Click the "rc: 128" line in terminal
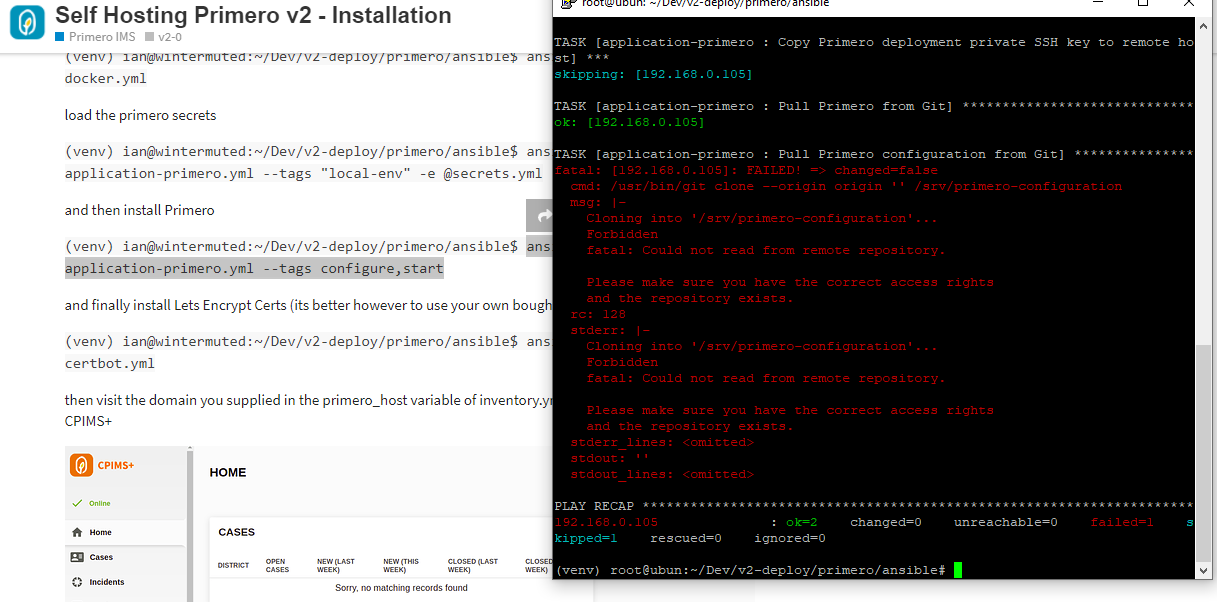 pyautogui.click(x=598, y=314)
